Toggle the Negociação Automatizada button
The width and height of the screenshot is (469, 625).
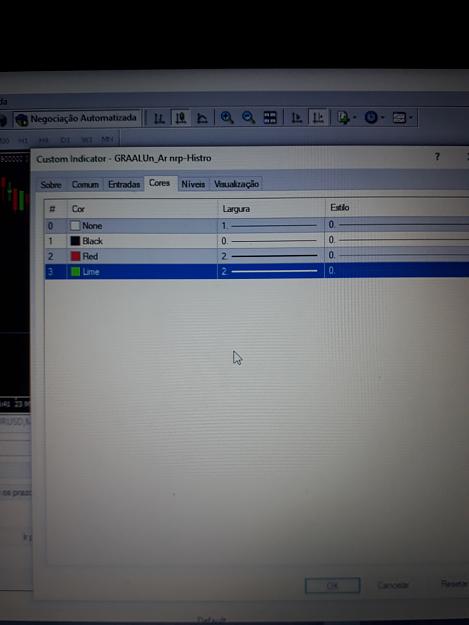point(77,118)
